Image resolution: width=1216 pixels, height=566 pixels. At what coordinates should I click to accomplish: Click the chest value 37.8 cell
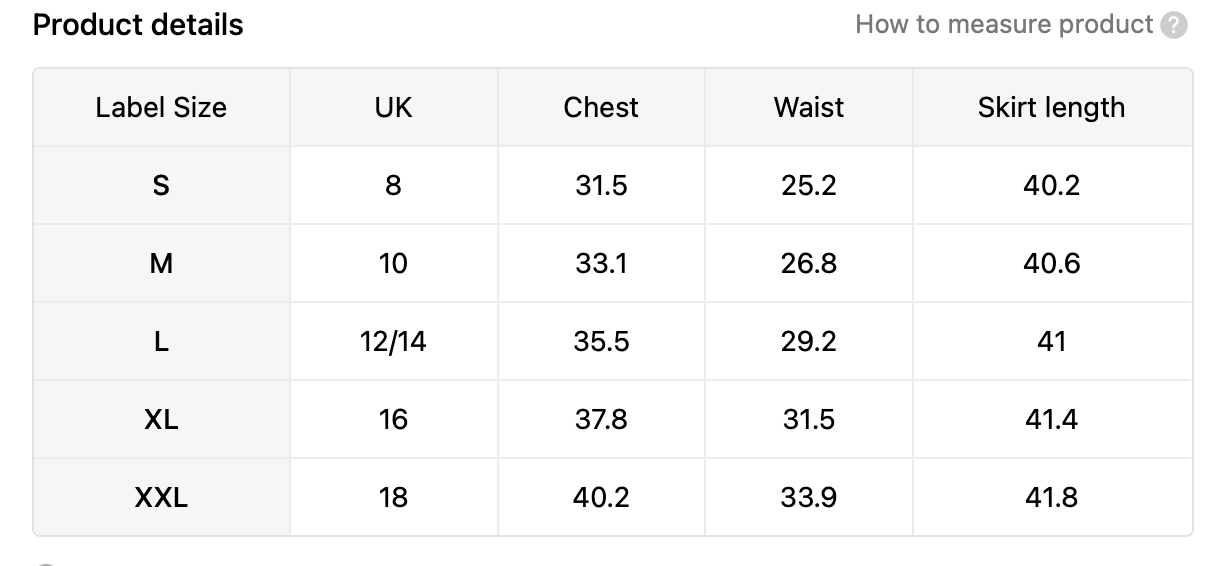point(601,419)
